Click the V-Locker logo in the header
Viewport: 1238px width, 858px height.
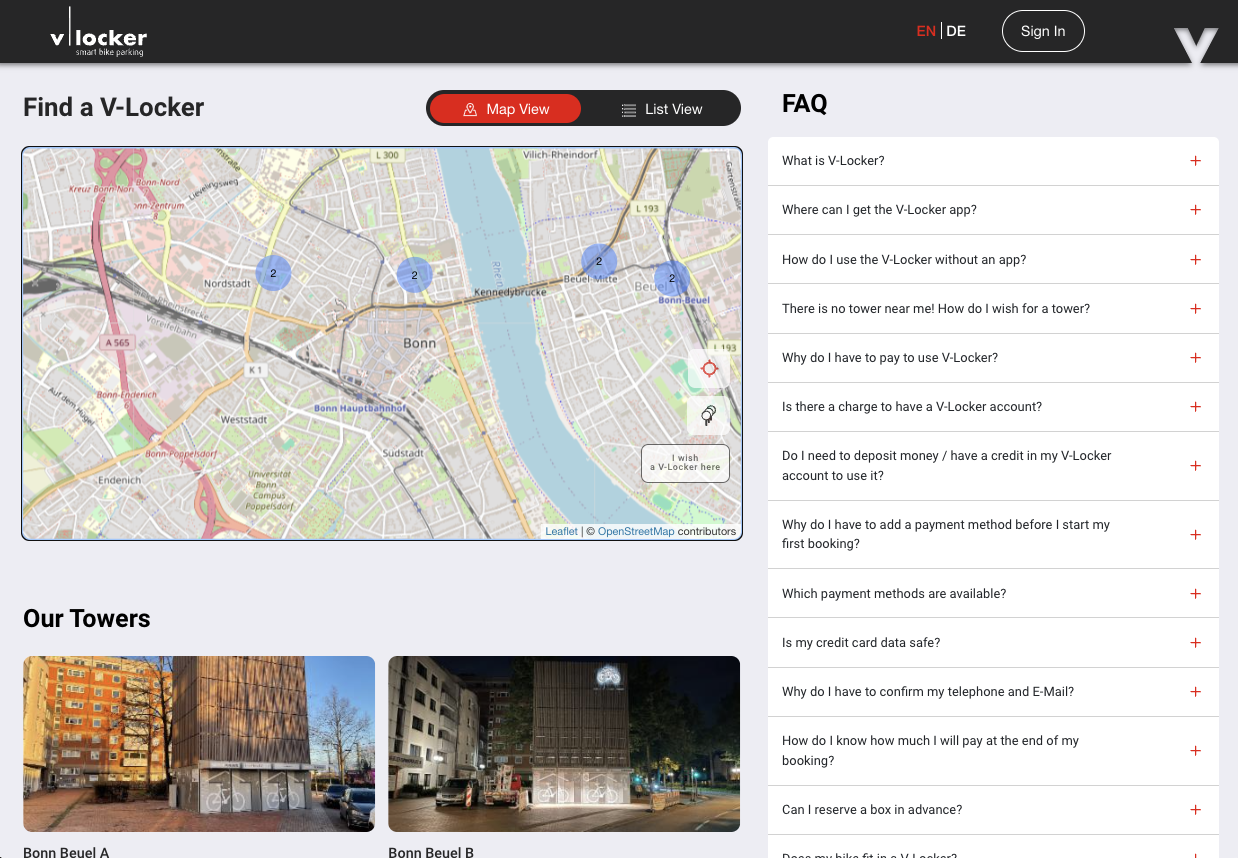click(x=97, y=31)
